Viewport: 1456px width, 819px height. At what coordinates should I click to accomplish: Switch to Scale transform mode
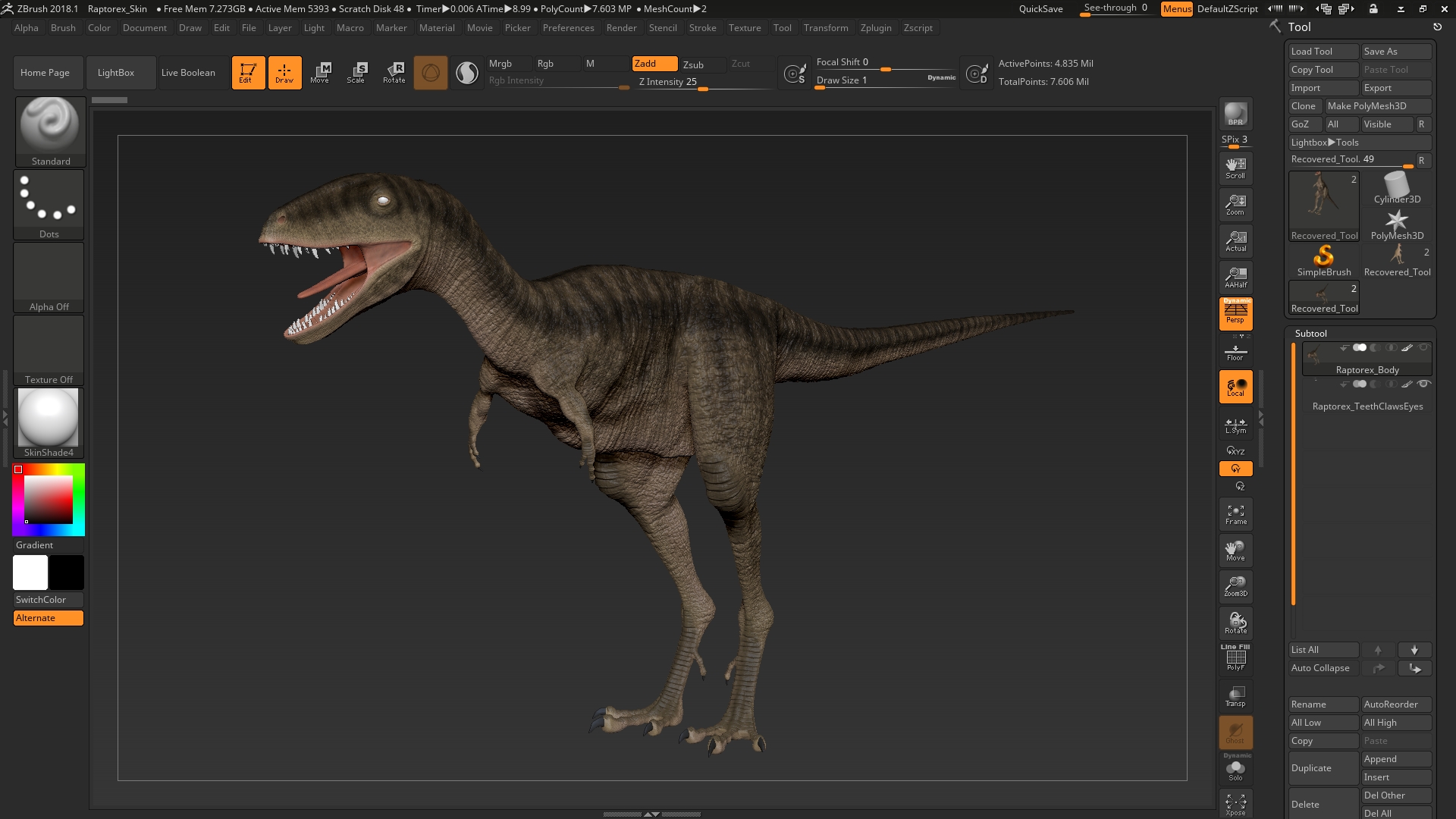pos(356,73)
